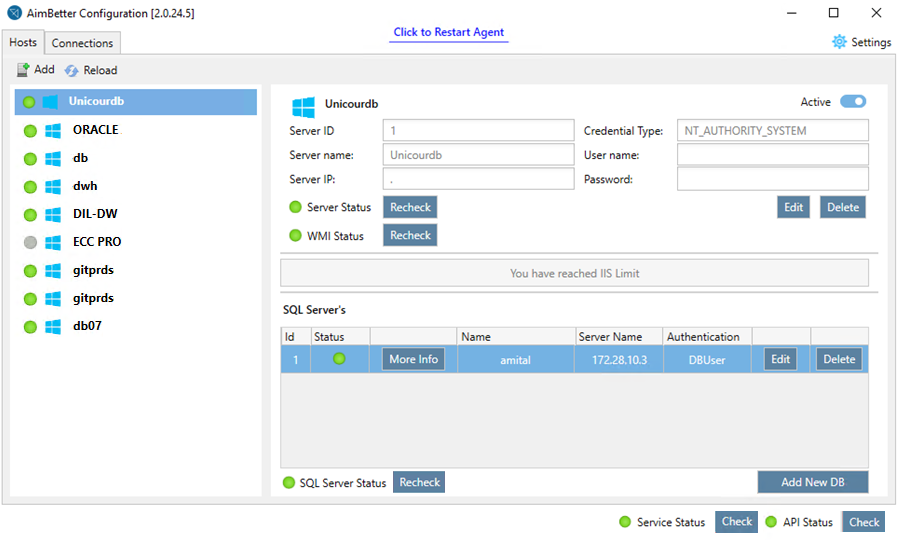Click the Add host icon
The height and width of the screenshot is (541, 897).
click(23, 70)
